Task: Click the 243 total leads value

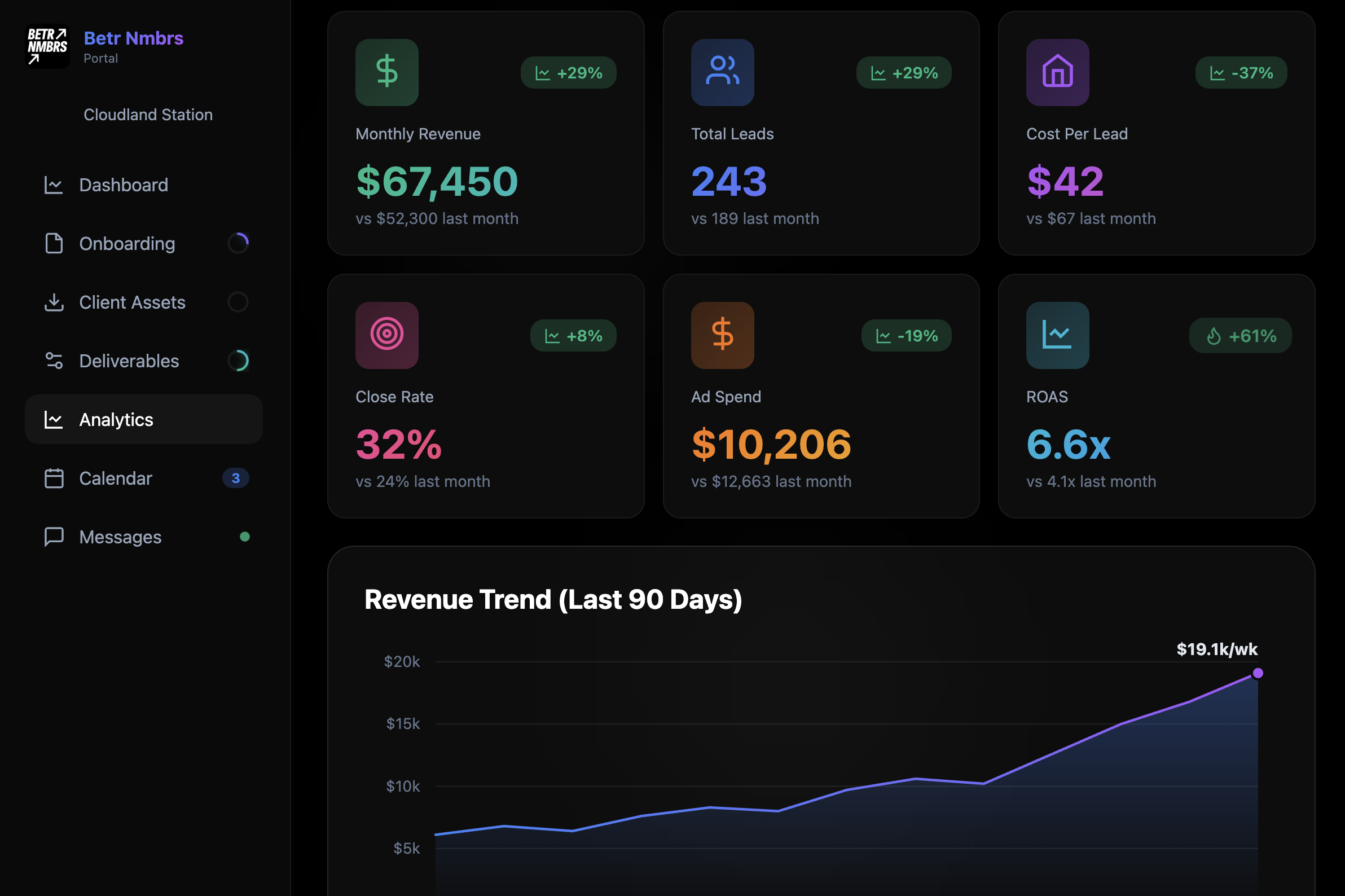Action: [x=728, y=181]
